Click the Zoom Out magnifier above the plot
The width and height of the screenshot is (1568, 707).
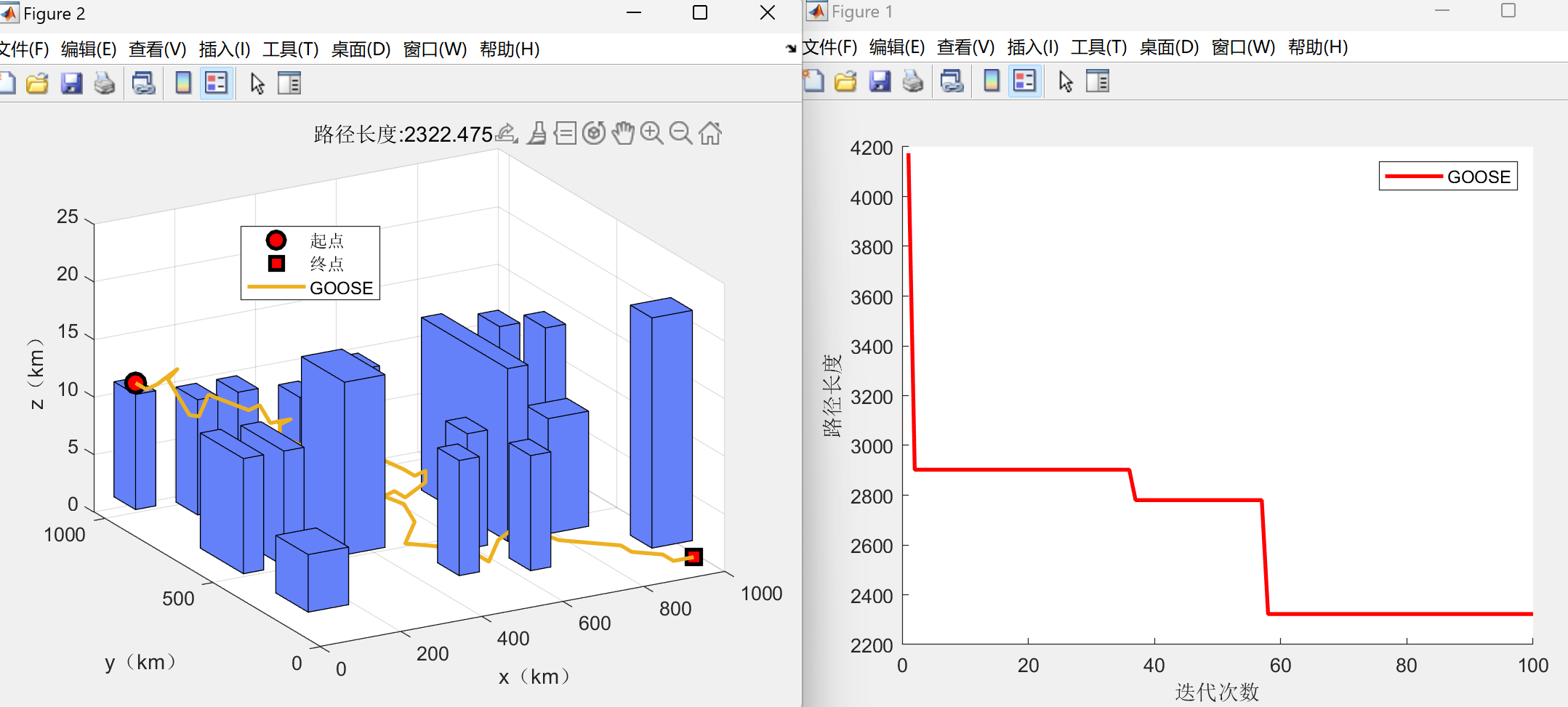point(680,133)
